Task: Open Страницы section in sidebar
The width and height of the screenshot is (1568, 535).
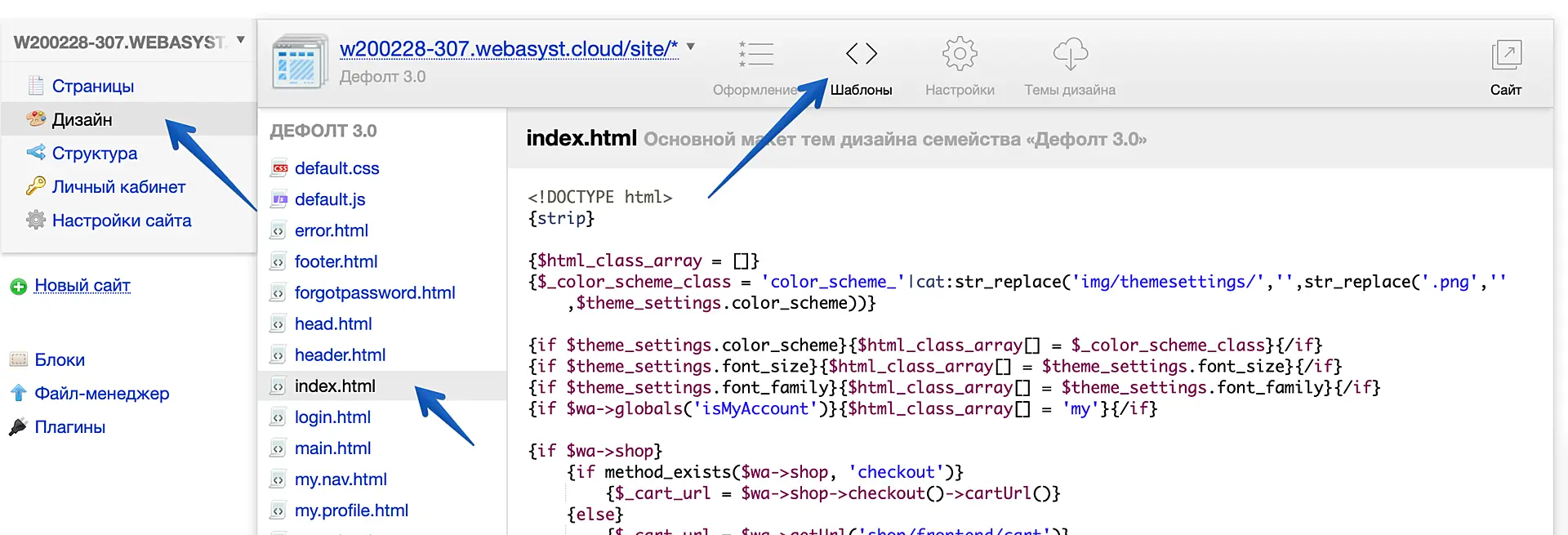Action: 92,87
